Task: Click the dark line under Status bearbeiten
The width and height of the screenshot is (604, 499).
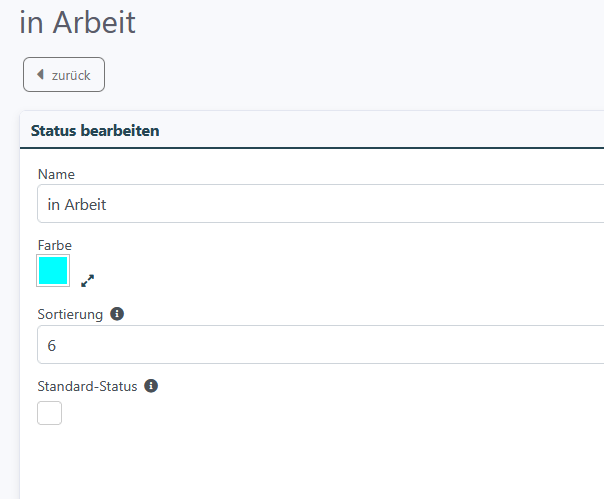Action: (x=312, y=148)
